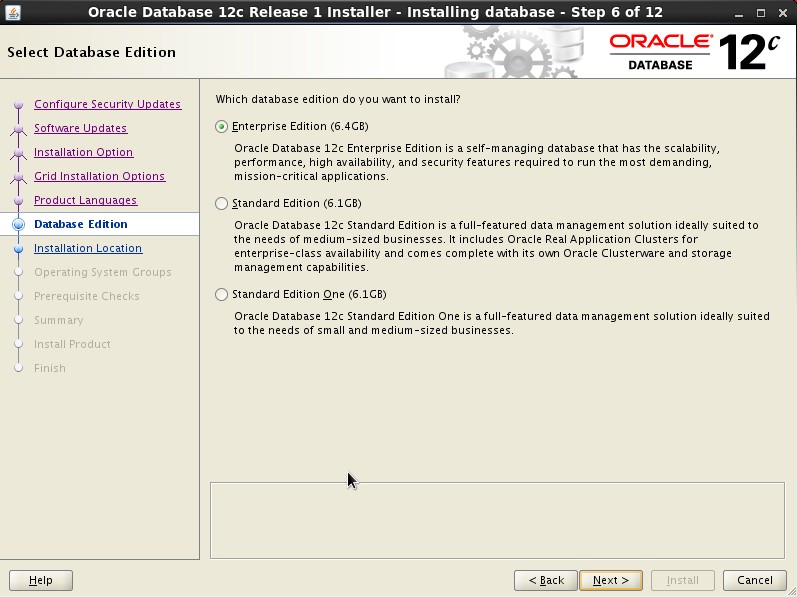Select the Enterprise Edition radio button
The height and width of the screenshot is (597, 797).
point(221,127)
